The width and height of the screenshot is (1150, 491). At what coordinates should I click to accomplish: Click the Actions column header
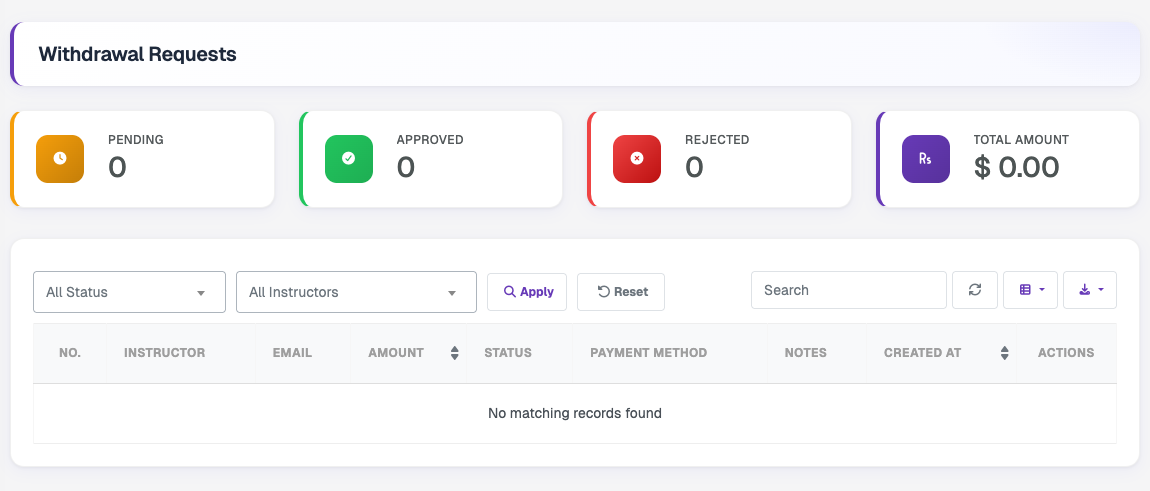1066,353
